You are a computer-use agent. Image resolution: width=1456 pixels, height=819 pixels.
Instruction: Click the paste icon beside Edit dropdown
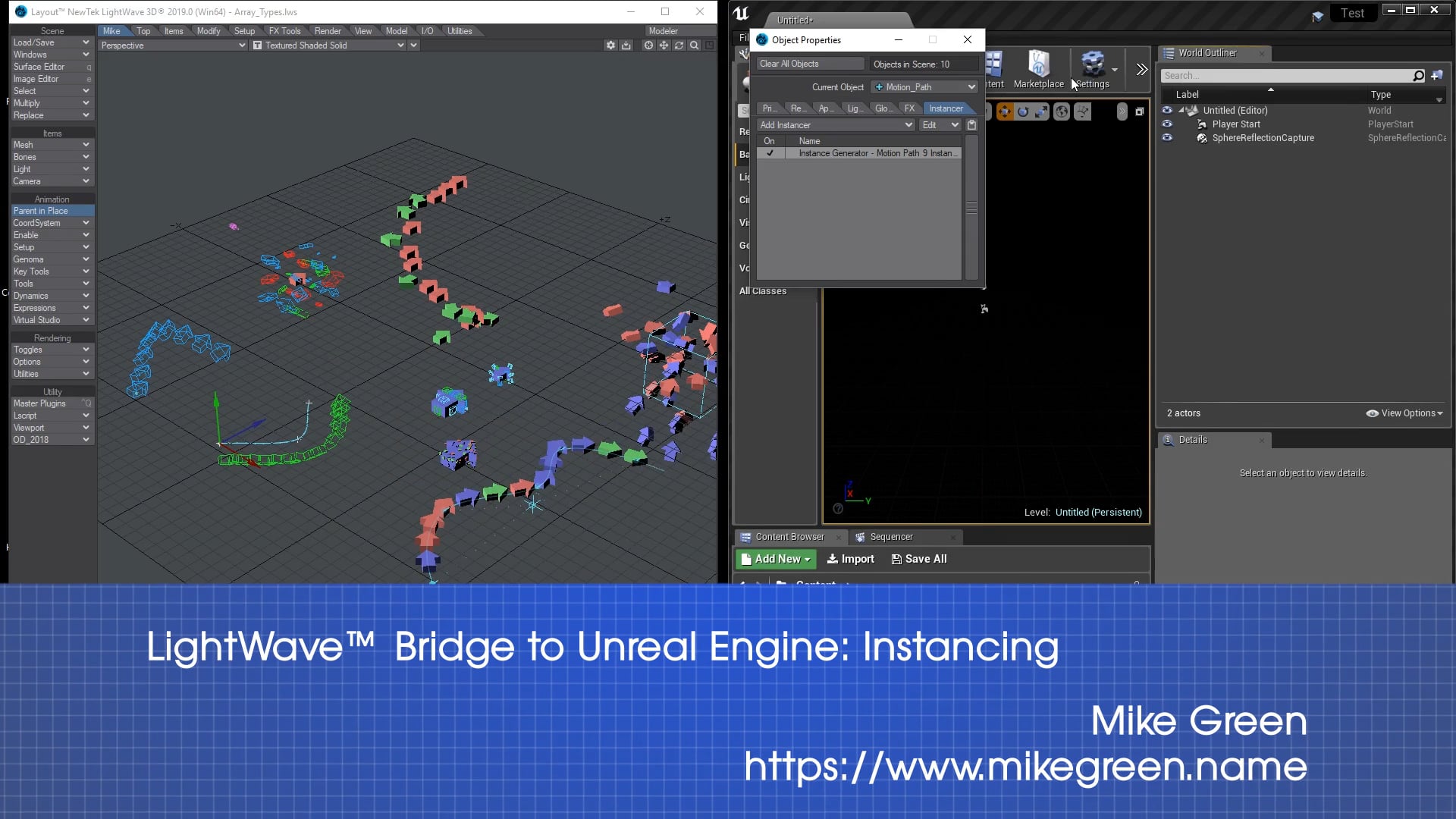pyautogui.click(x=971, y=125)
